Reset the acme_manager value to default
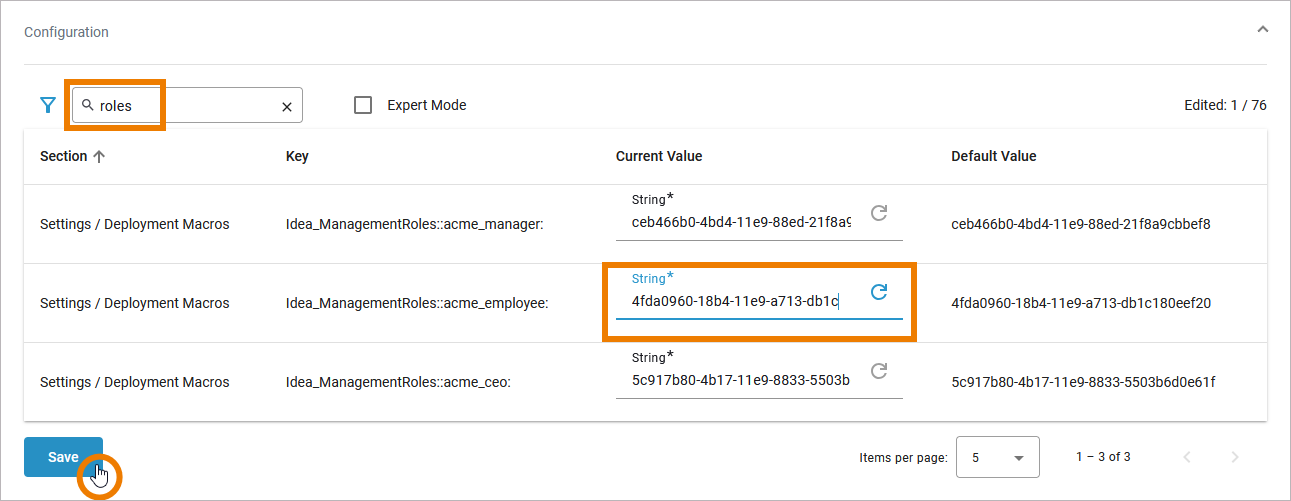Image resolution: width=1291 pixels, height=501 pixels. [879, 213]
